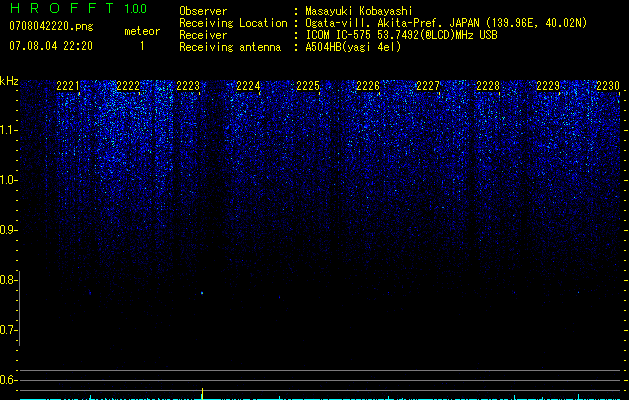Image resolution: width=629 pixels, height=400 pixels.
Task: Click the 'Observer' field label
Action: click(203, 11)
